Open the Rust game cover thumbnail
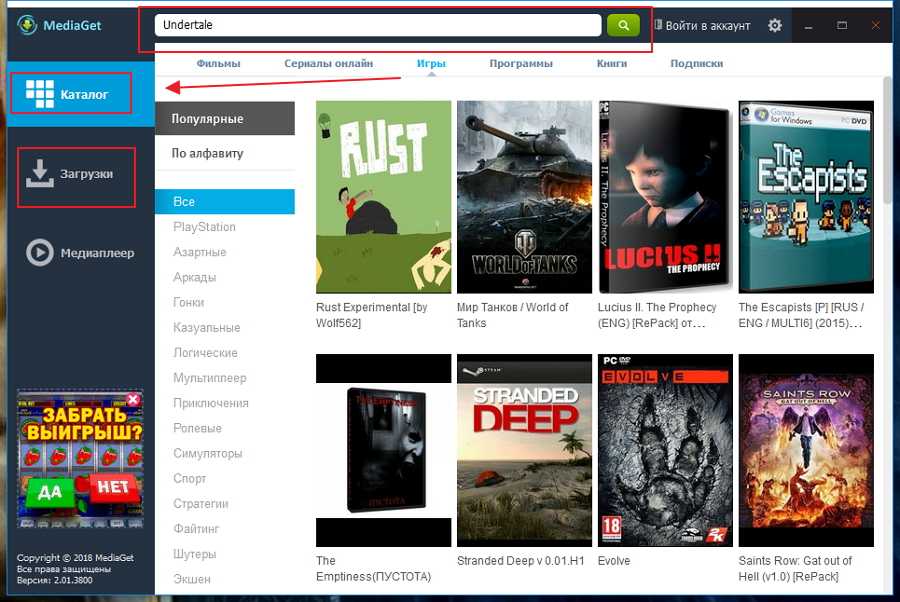 tap(383, 197)
